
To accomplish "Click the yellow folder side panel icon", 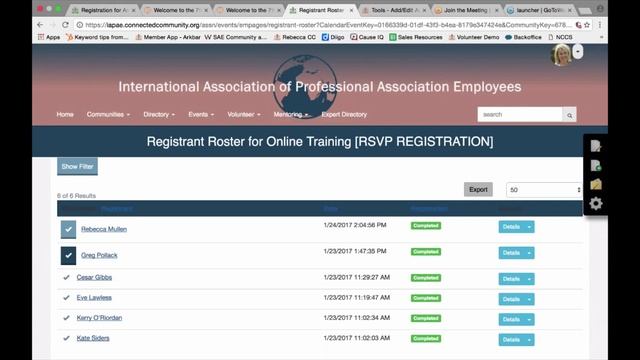I will click(596, 184).
